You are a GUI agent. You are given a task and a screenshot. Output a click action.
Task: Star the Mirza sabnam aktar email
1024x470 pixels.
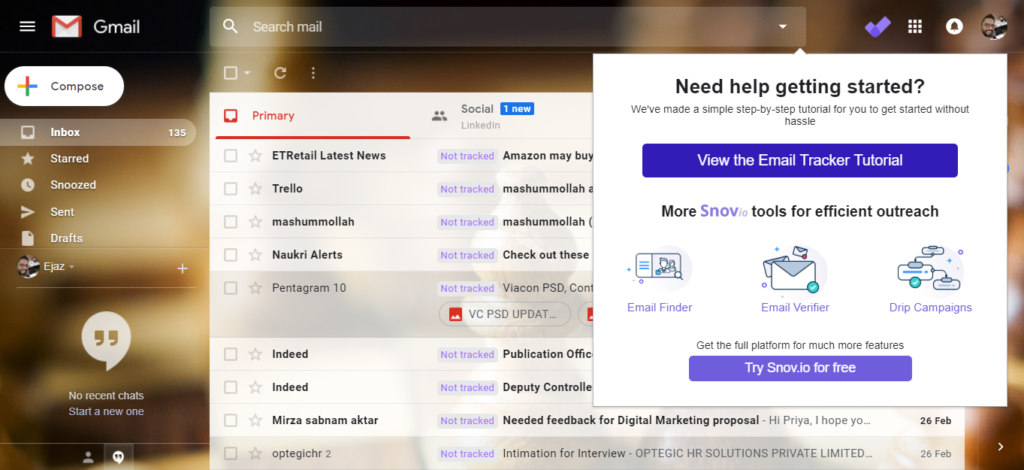pos(255,420)
